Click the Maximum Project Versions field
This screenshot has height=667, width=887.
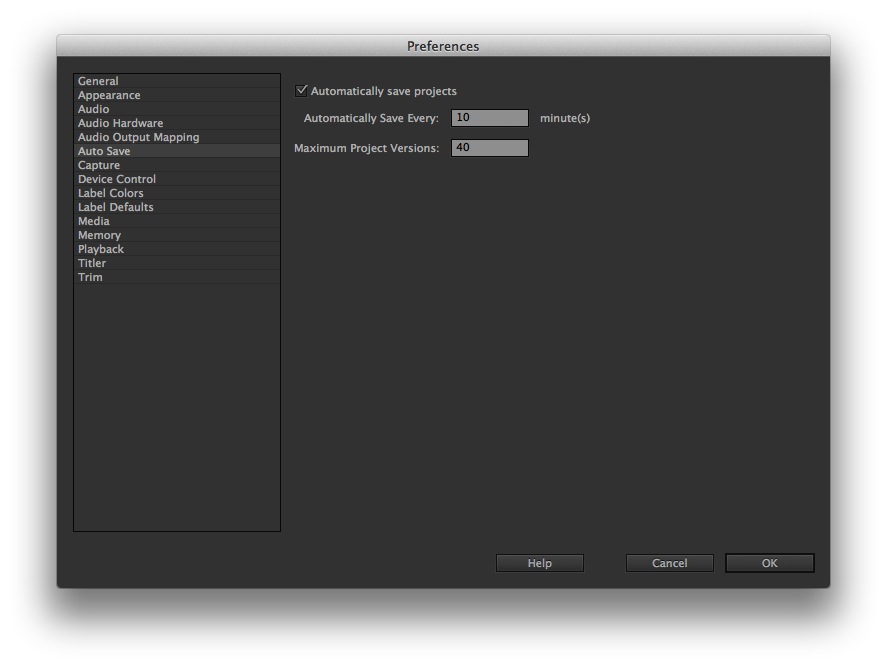pyautogui.click(x=489, y=148)
